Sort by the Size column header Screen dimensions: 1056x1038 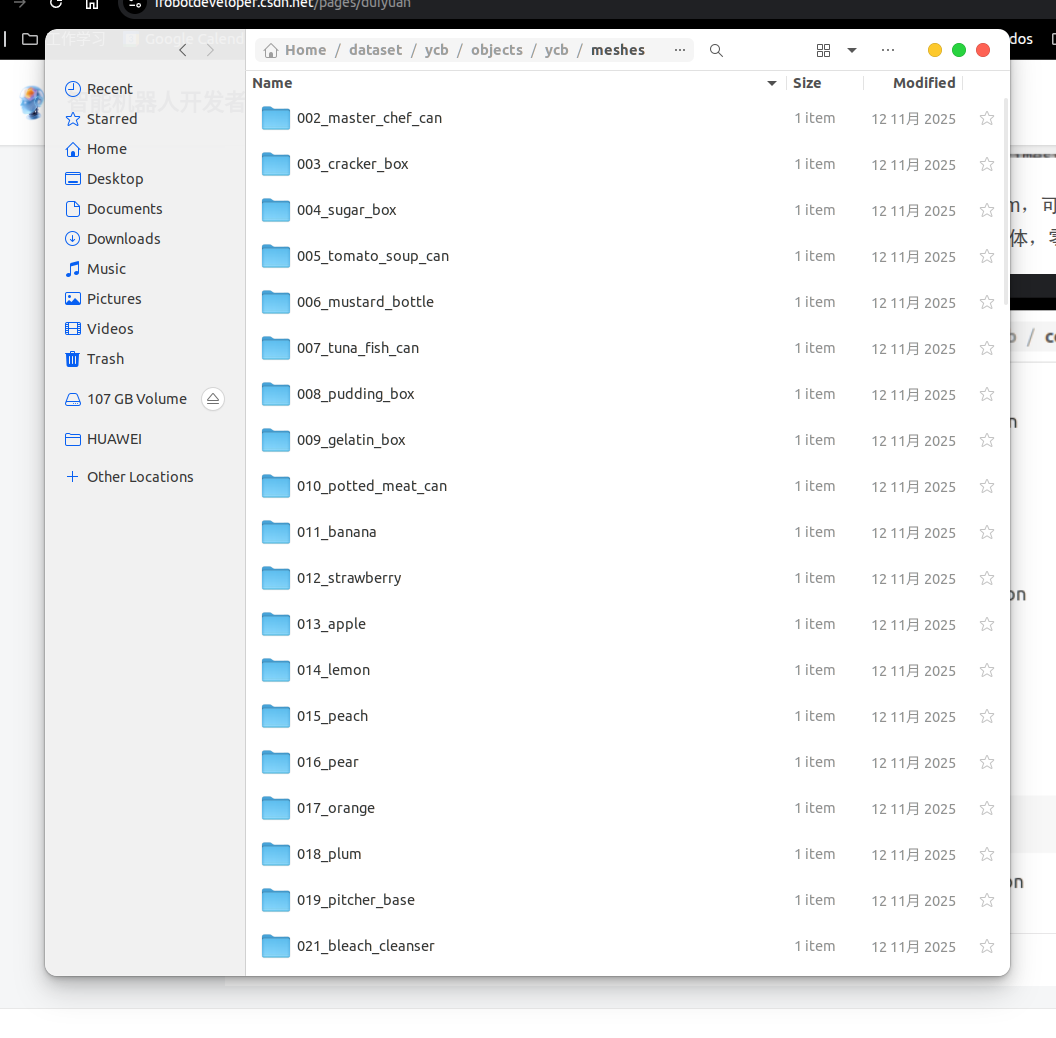point(807,83)
